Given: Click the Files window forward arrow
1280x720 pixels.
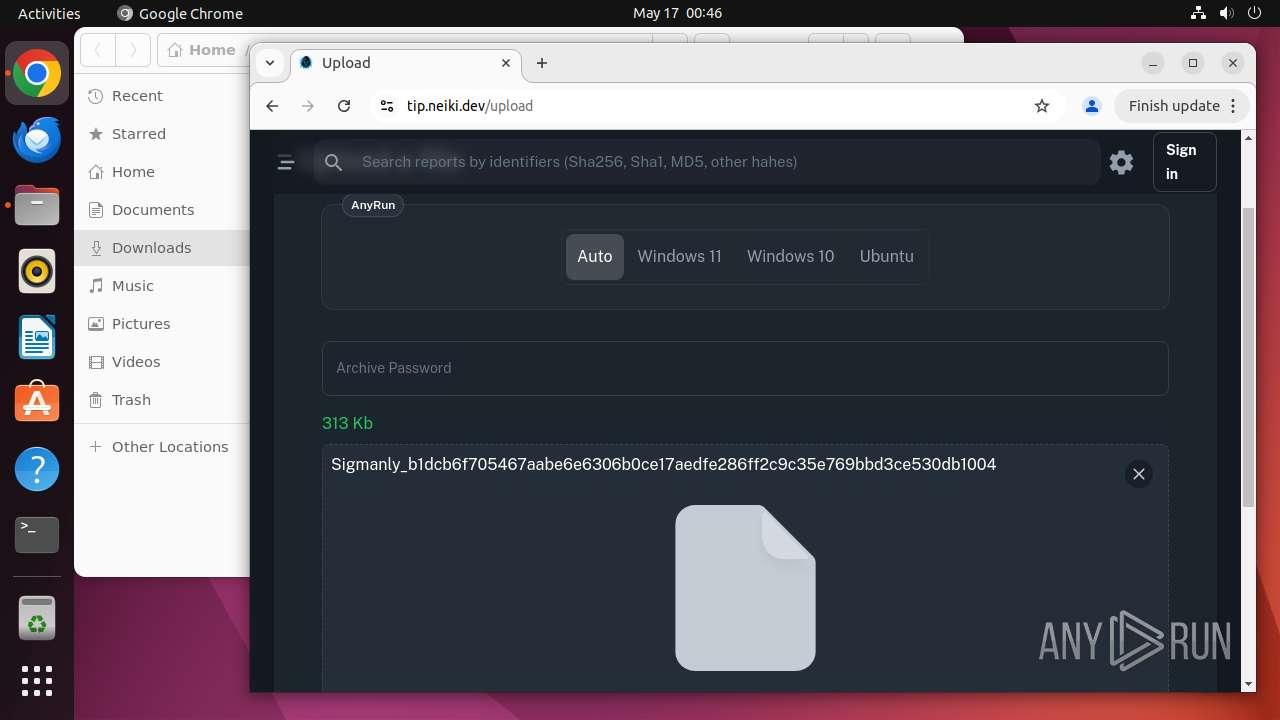Looking at the screenshot, I should pyautogui.click(x=133, y=50).
